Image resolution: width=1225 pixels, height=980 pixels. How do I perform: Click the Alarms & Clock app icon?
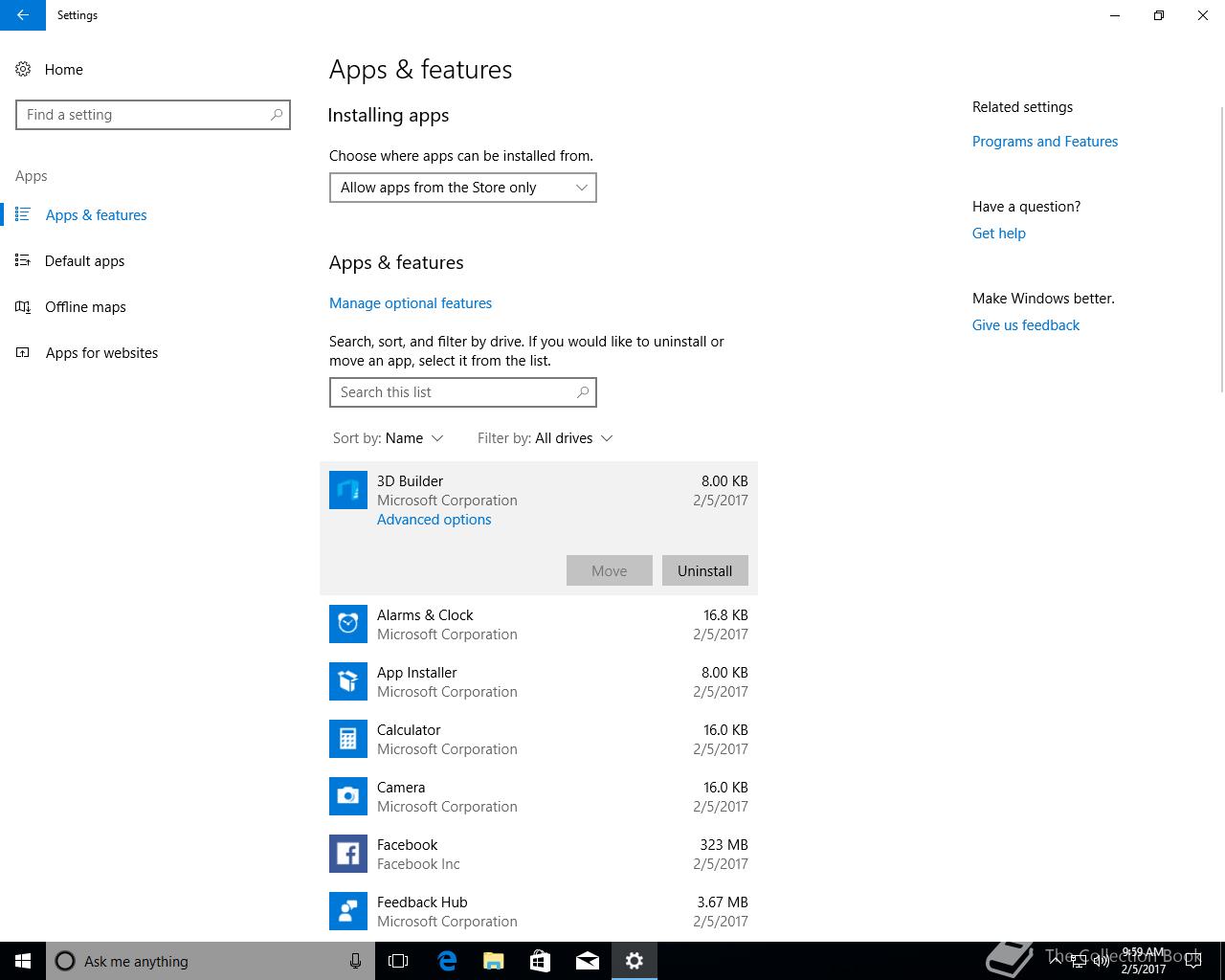tap(348, 624)
